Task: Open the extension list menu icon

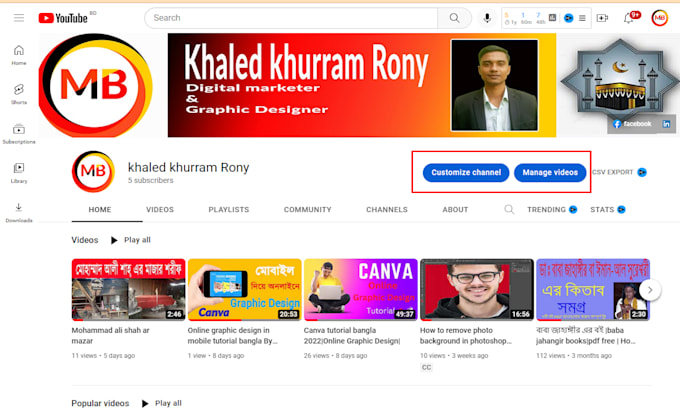Action: [x=582, y=18]
